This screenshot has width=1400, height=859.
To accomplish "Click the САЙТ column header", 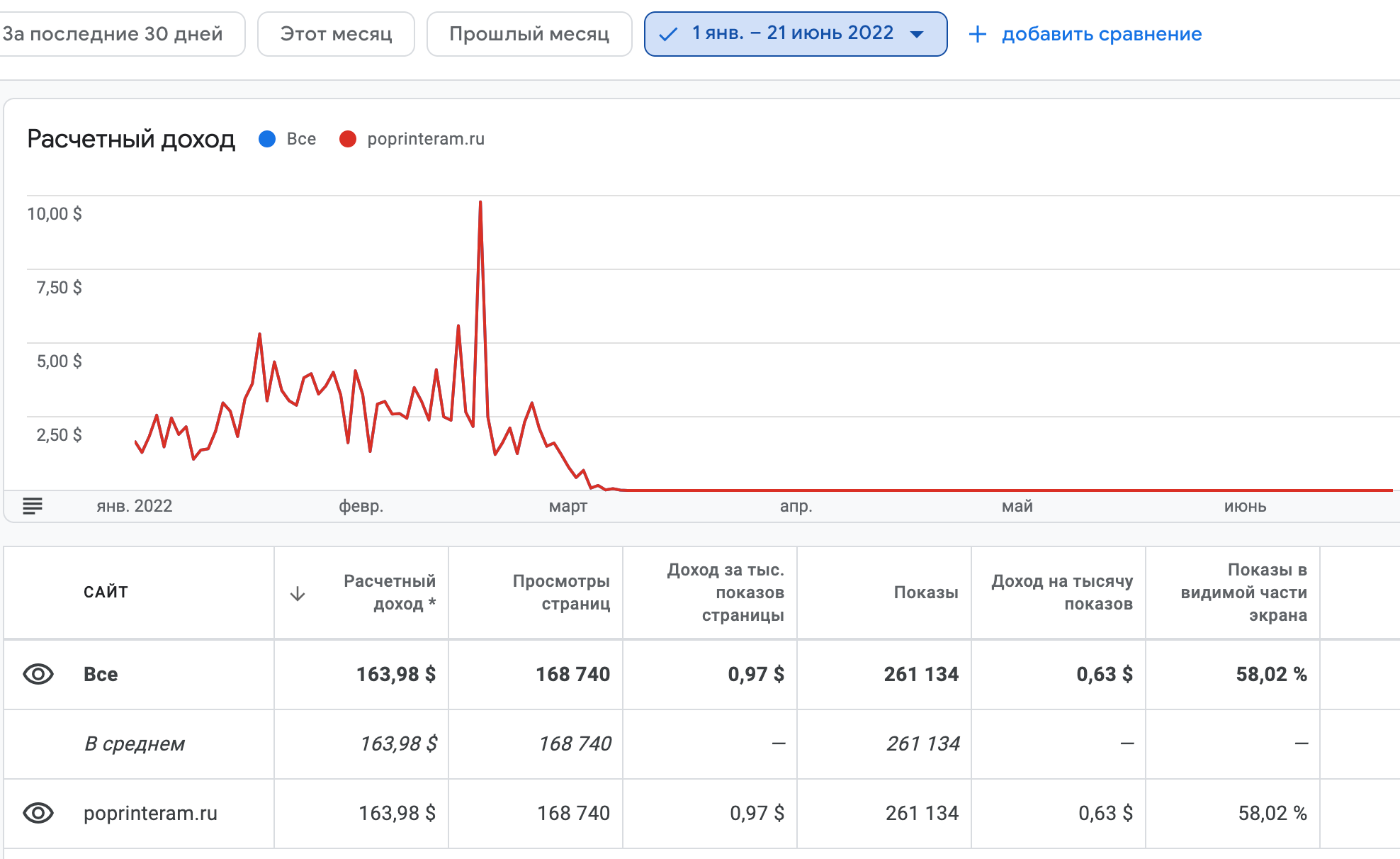I will click(x=106, y=593).
